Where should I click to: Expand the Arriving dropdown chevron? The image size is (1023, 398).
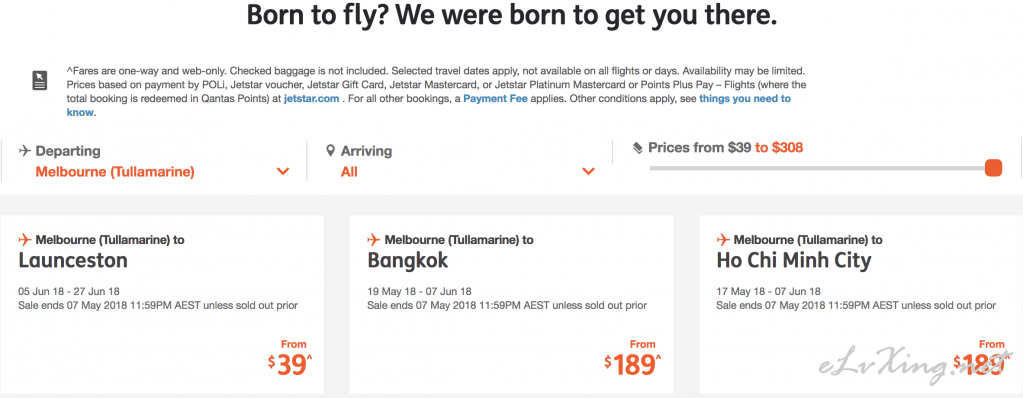[588, 172]
